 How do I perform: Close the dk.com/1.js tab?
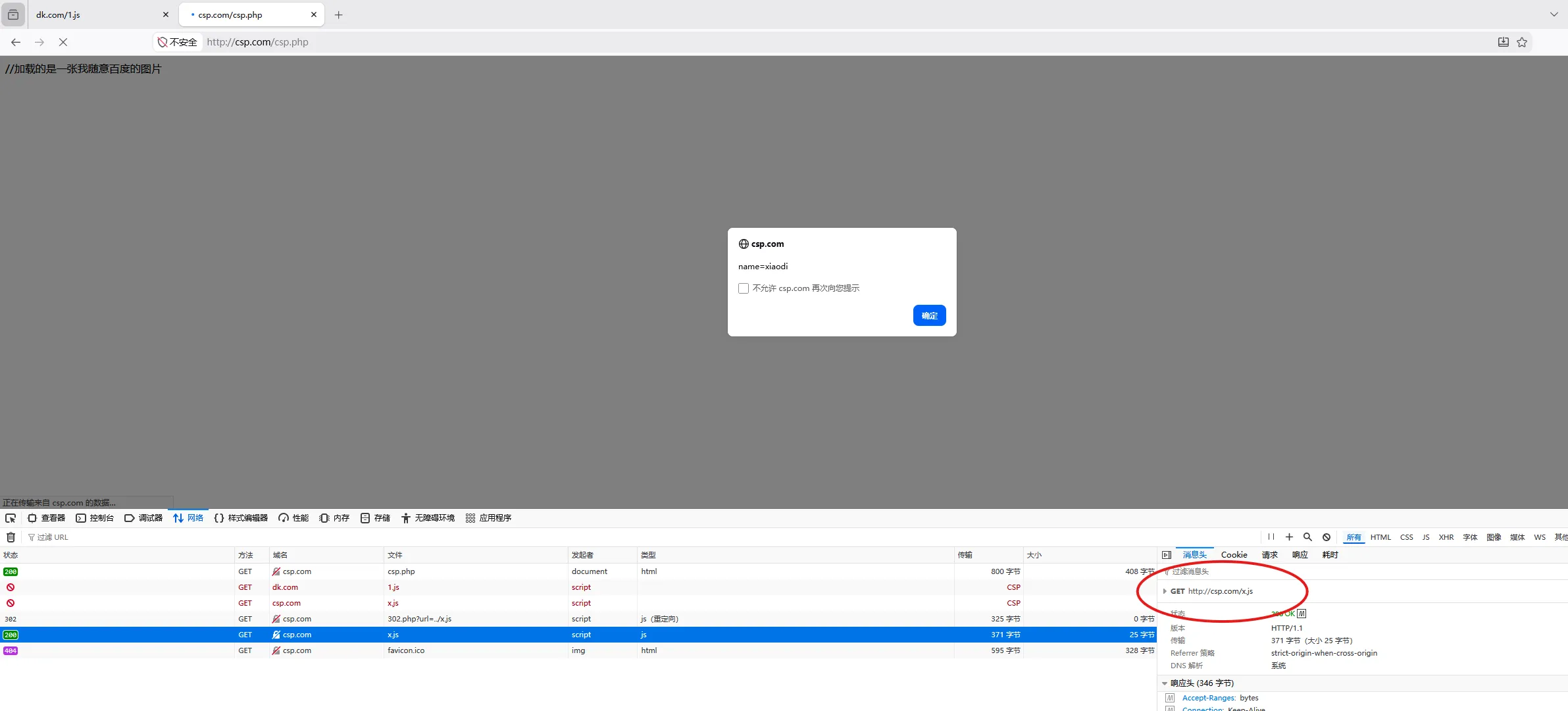pyautogui.click(x=165, y=14)
